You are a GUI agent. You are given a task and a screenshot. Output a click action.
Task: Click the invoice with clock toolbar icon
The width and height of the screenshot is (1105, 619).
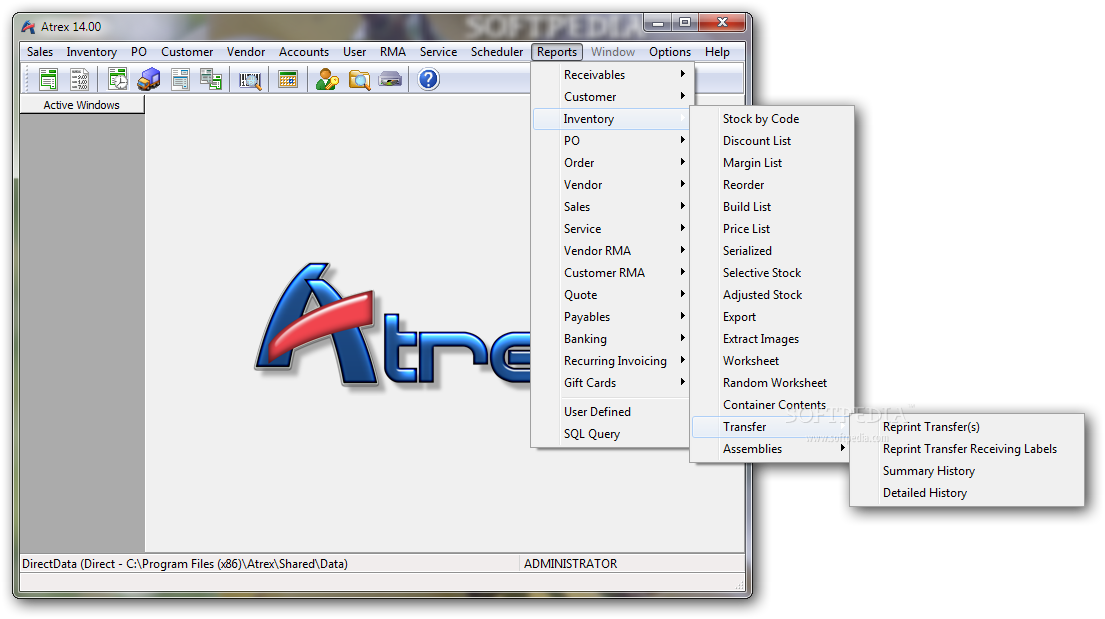click(x=118, y=79)
